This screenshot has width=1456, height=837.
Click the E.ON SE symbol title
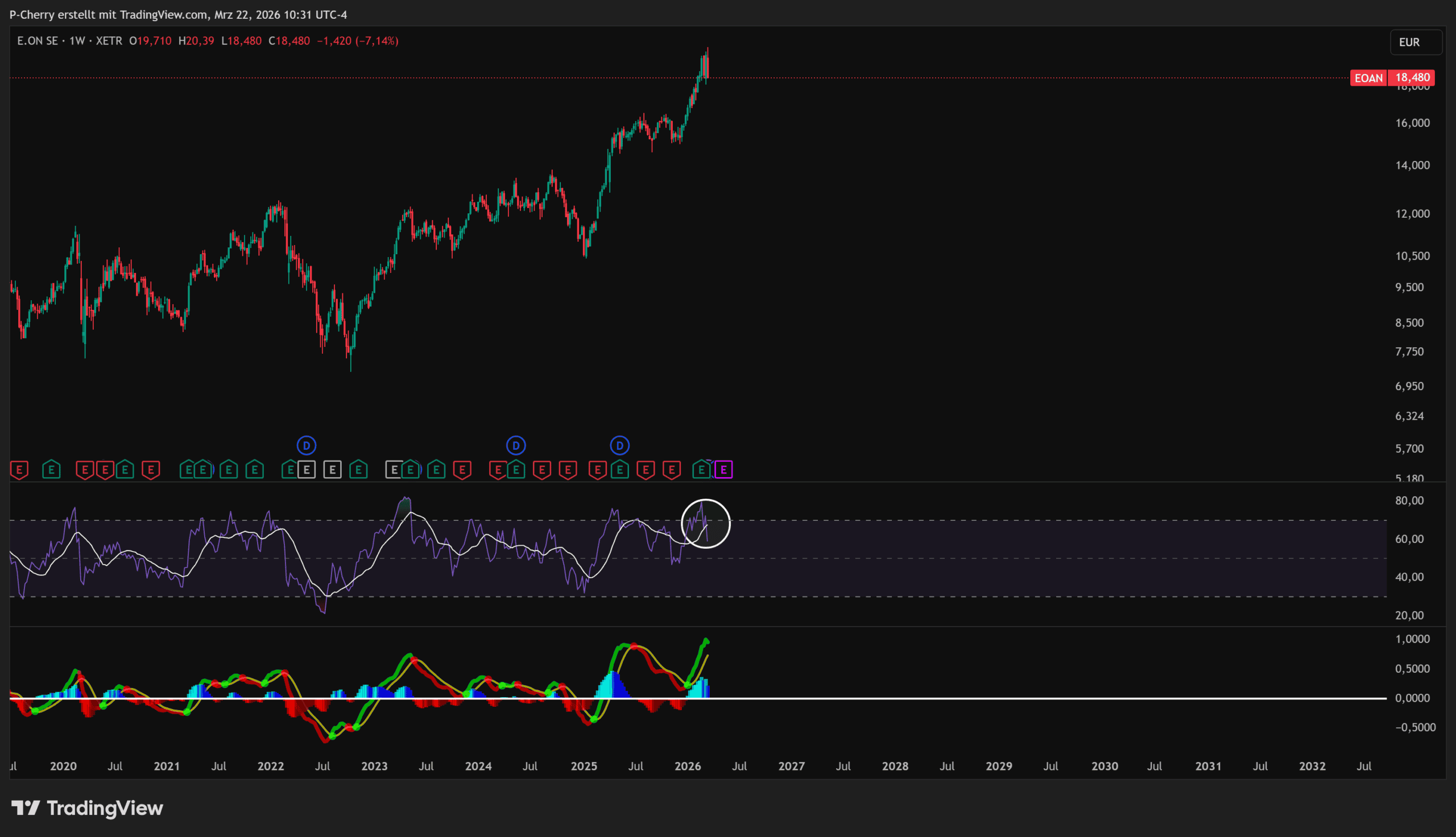click(38, 41)
